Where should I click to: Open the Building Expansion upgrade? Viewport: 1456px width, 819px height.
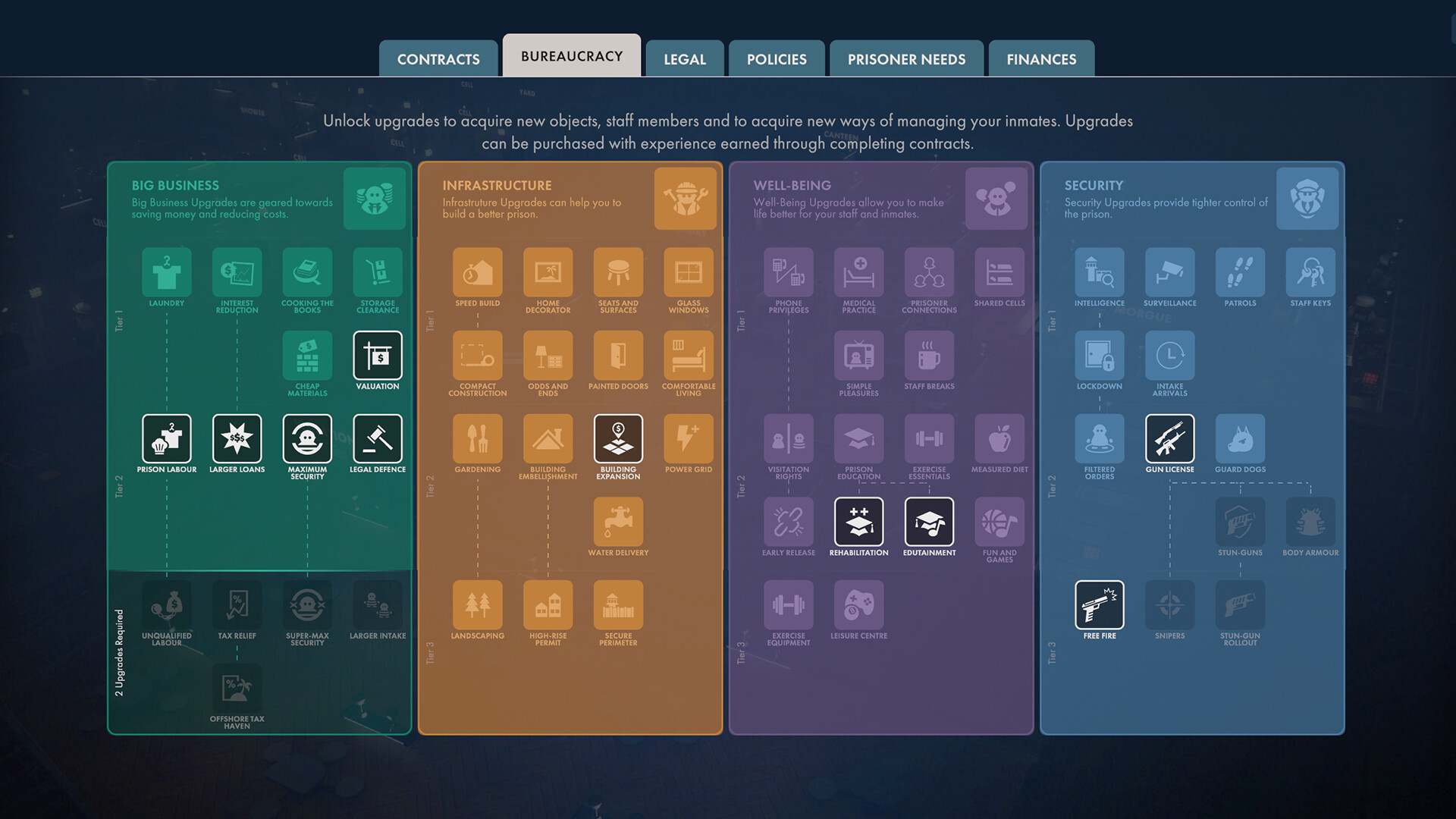tap(618, 440)
